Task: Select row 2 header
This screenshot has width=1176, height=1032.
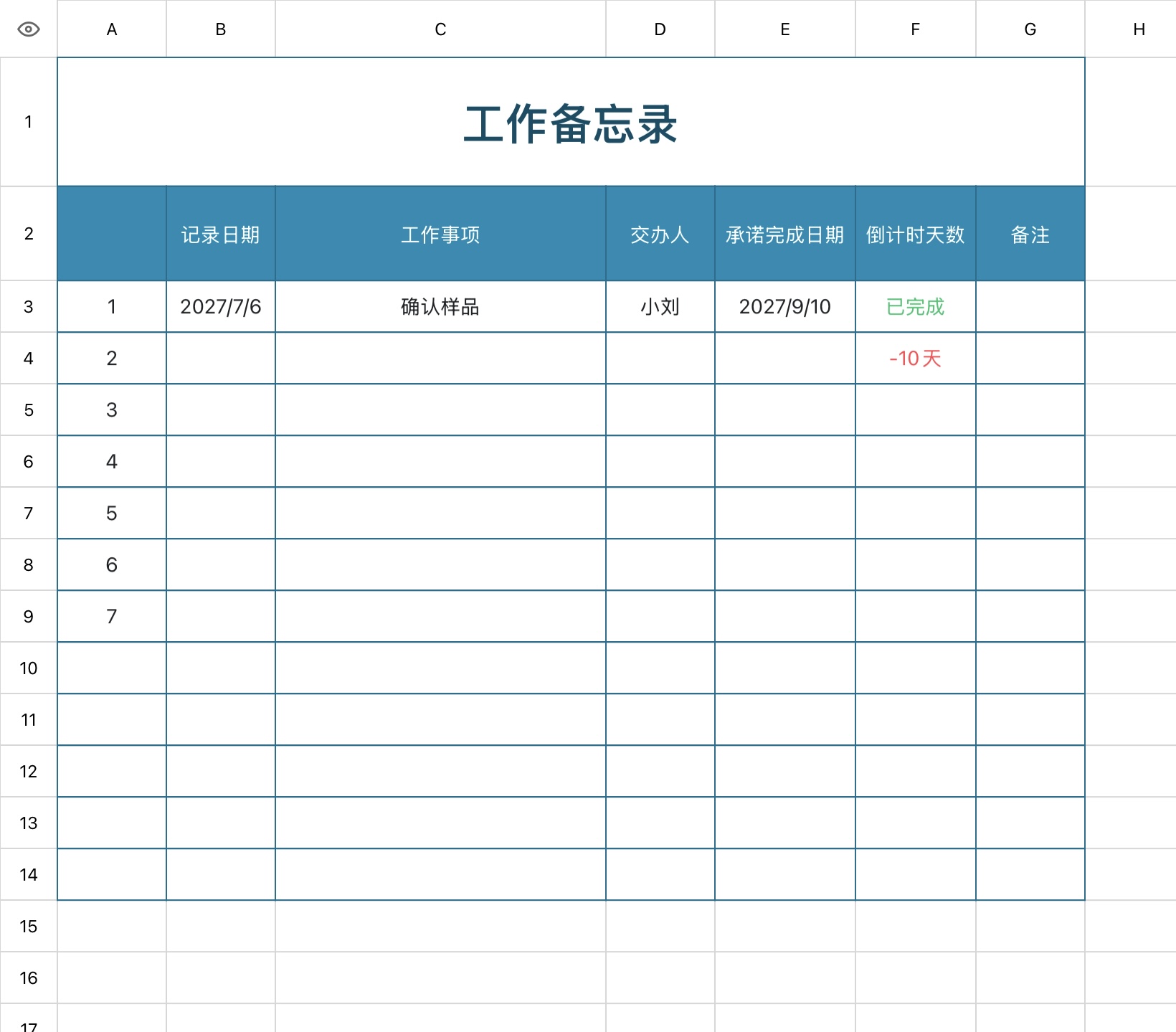Action: click(29, 234)
